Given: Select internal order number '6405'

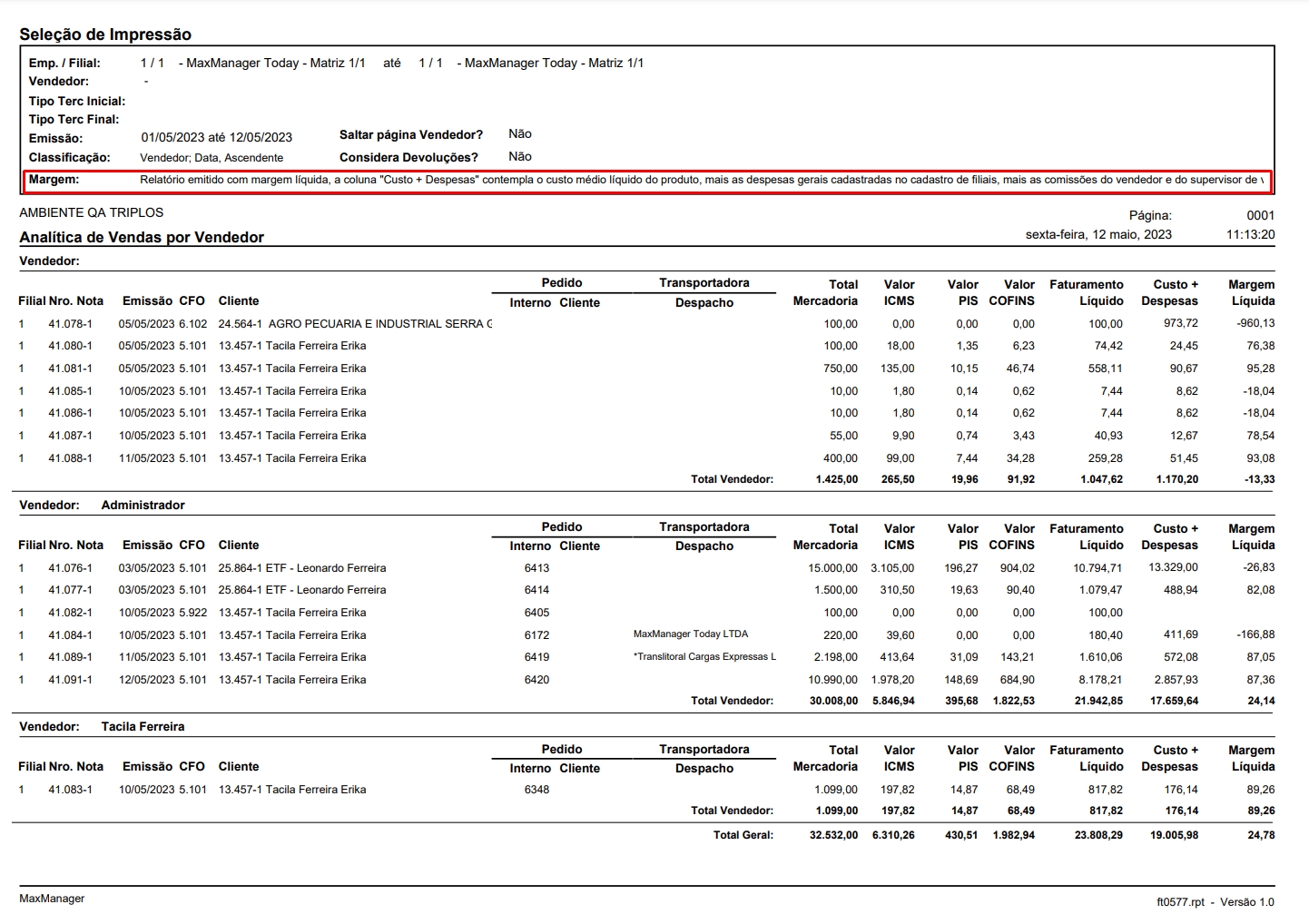Looking at the screenshot, I should [536, 613].
